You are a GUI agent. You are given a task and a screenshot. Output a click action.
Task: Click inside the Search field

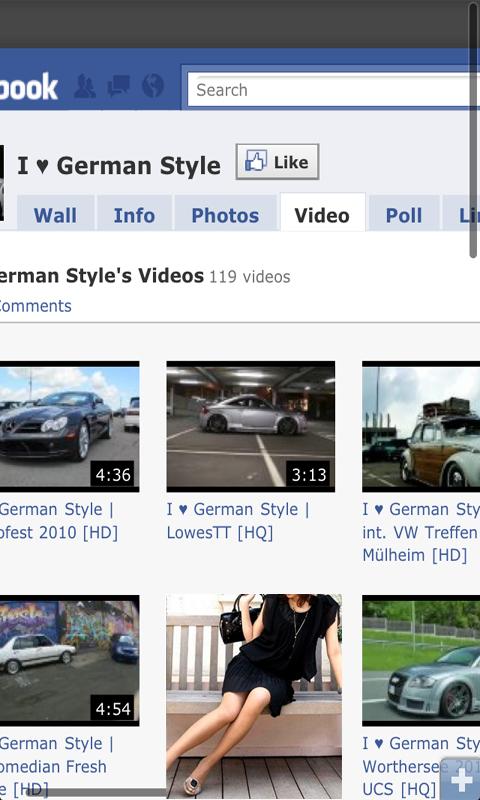[x=333, y=90]
